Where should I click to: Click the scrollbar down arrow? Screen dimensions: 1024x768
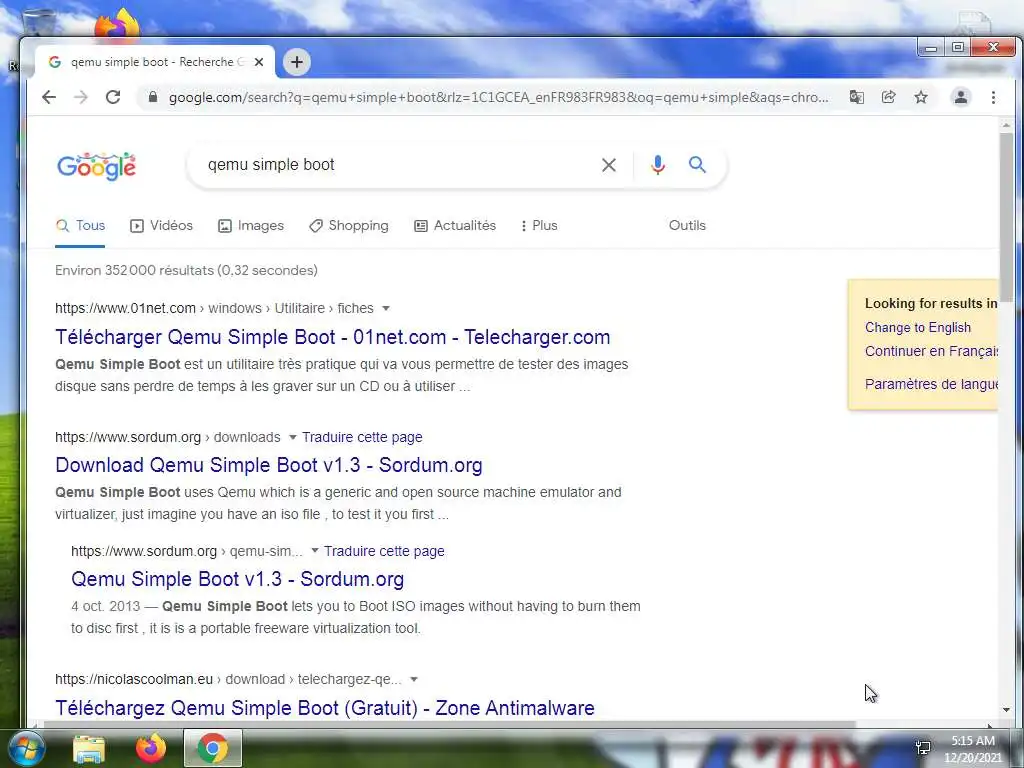click(1006, 710)
